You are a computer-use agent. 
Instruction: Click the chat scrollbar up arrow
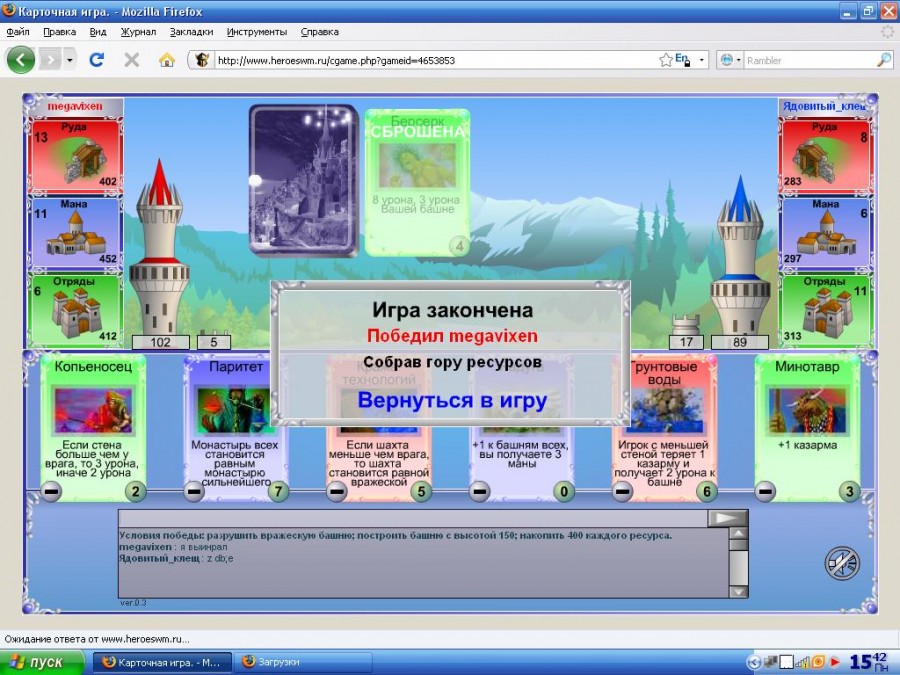(738, 533)
